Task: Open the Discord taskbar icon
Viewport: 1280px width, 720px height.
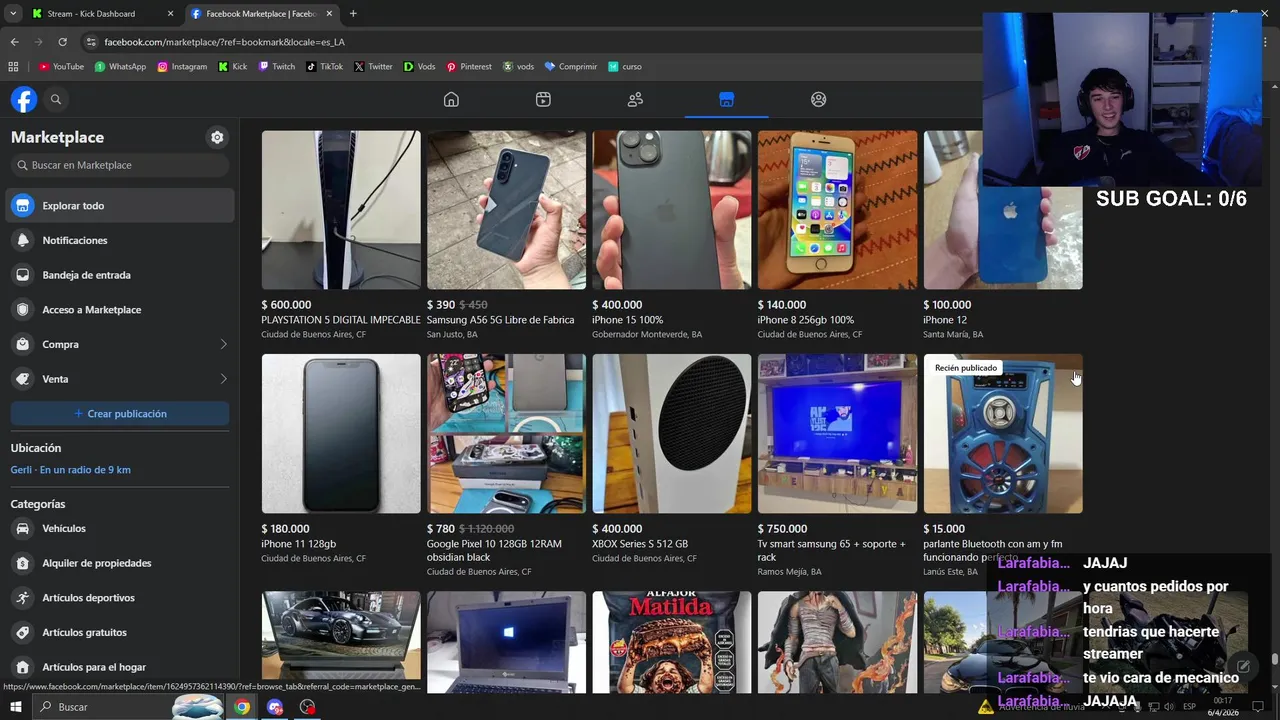Action: (275, 707)
